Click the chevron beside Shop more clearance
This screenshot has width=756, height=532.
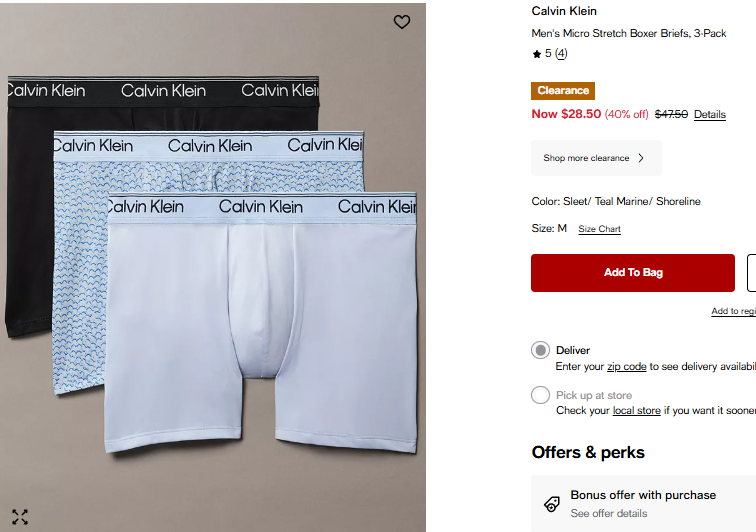pos(641,158)
